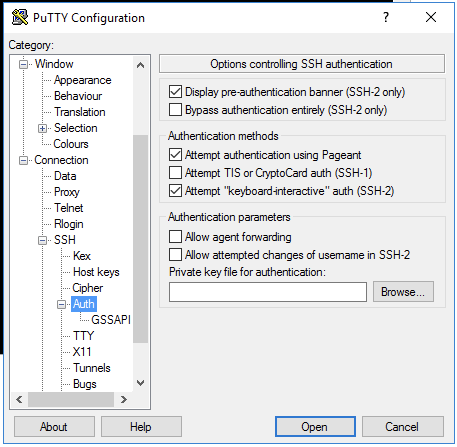The height and width of the screenshot is (447, 457).
Task: Select the GSSAPI category
Action: [x=111, y=320]
